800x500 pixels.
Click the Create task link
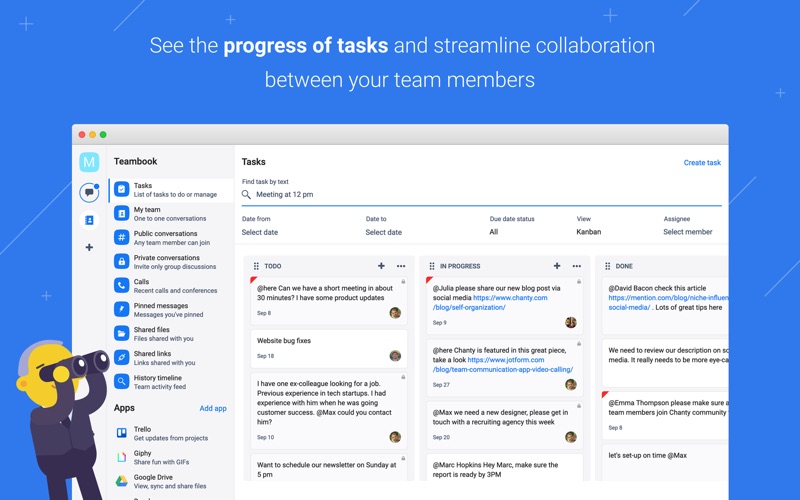[x=702, y=163]
